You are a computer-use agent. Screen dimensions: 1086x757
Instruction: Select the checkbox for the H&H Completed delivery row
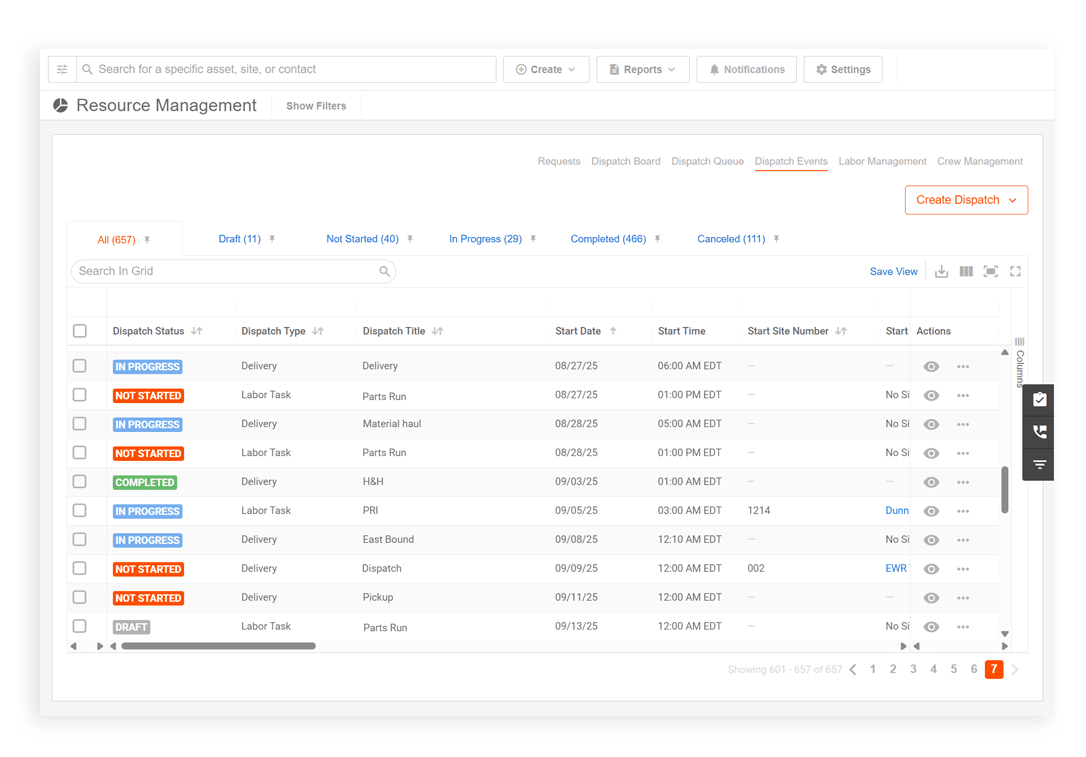79,481
